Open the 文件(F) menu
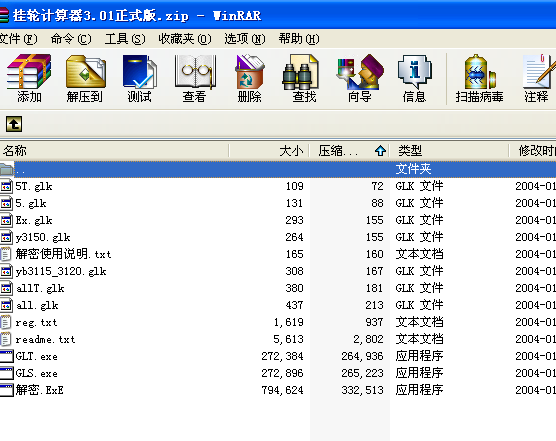Screen dimensions: 556x441 [x=18, y=39]
